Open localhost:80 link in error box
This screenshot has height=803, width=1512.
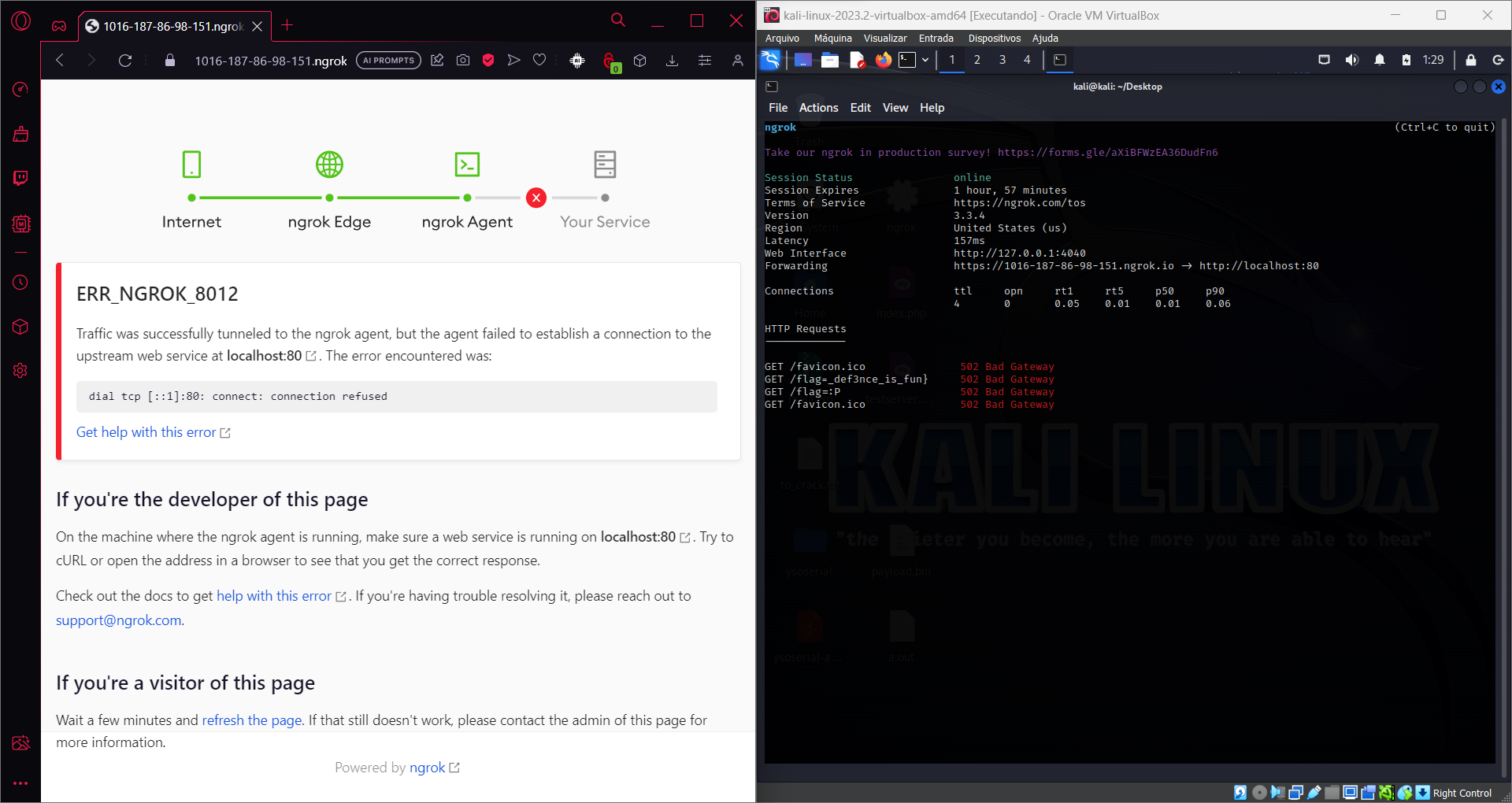tap(271, 356)
